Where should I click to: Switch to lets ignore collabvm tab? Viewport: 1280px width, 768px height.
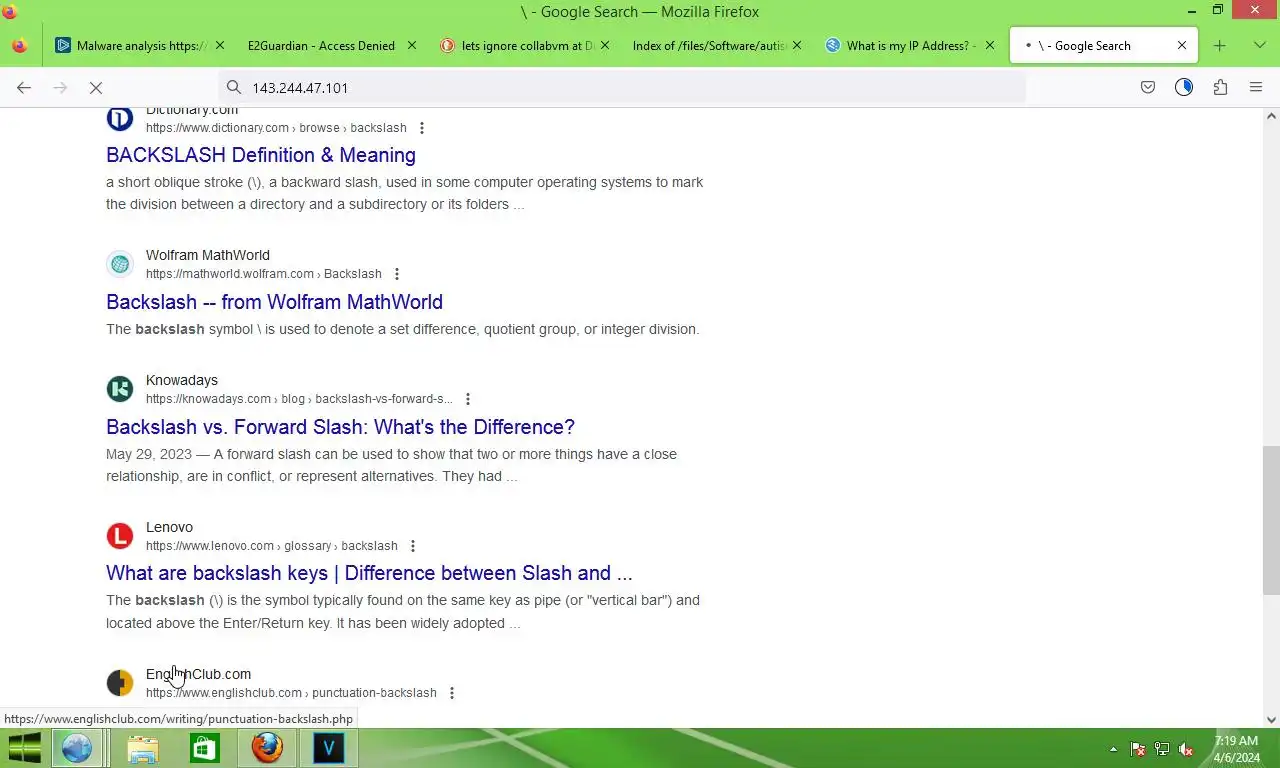526,46
